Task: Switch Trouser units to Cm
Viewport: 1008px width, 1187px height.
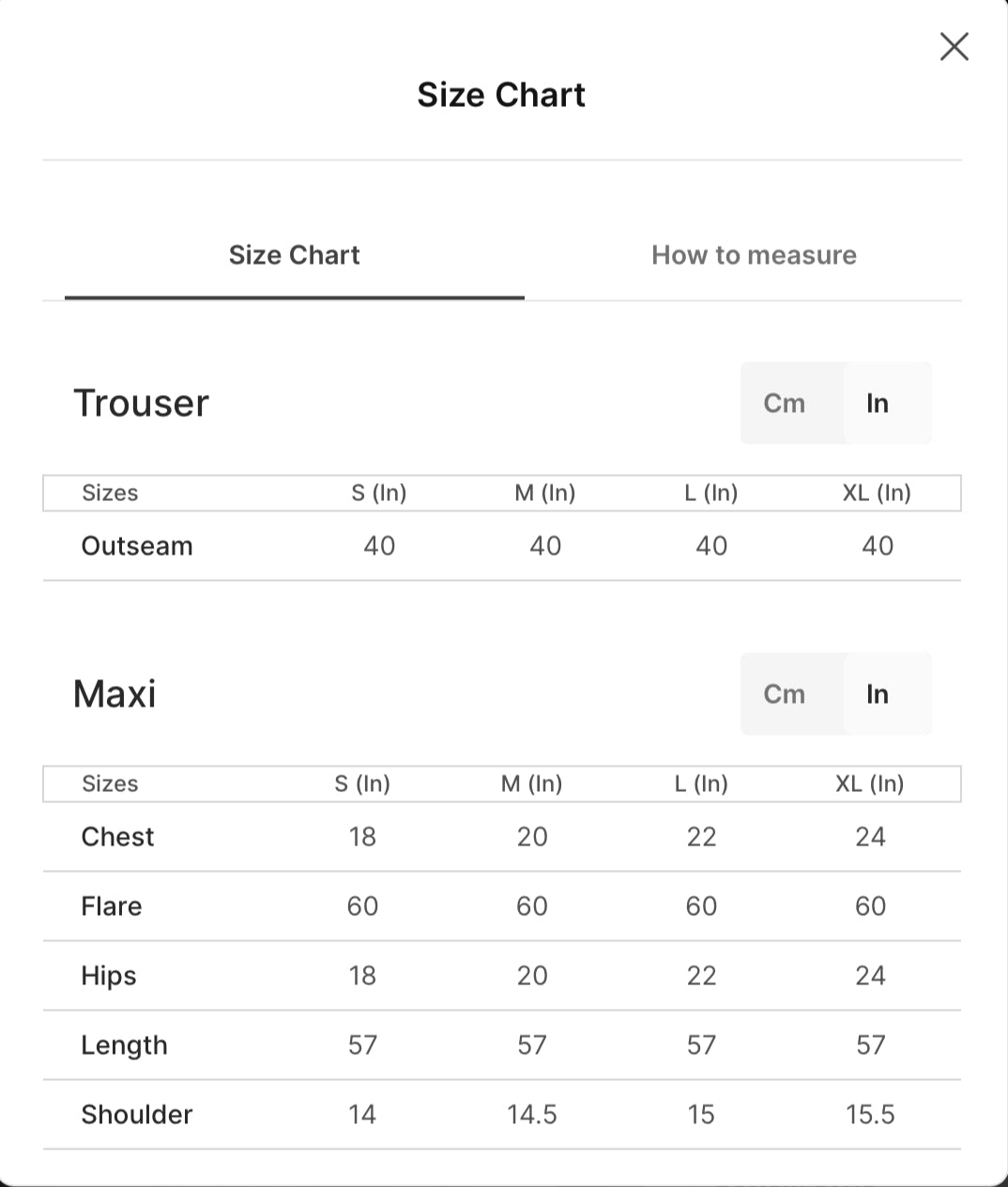Action: 784,403
